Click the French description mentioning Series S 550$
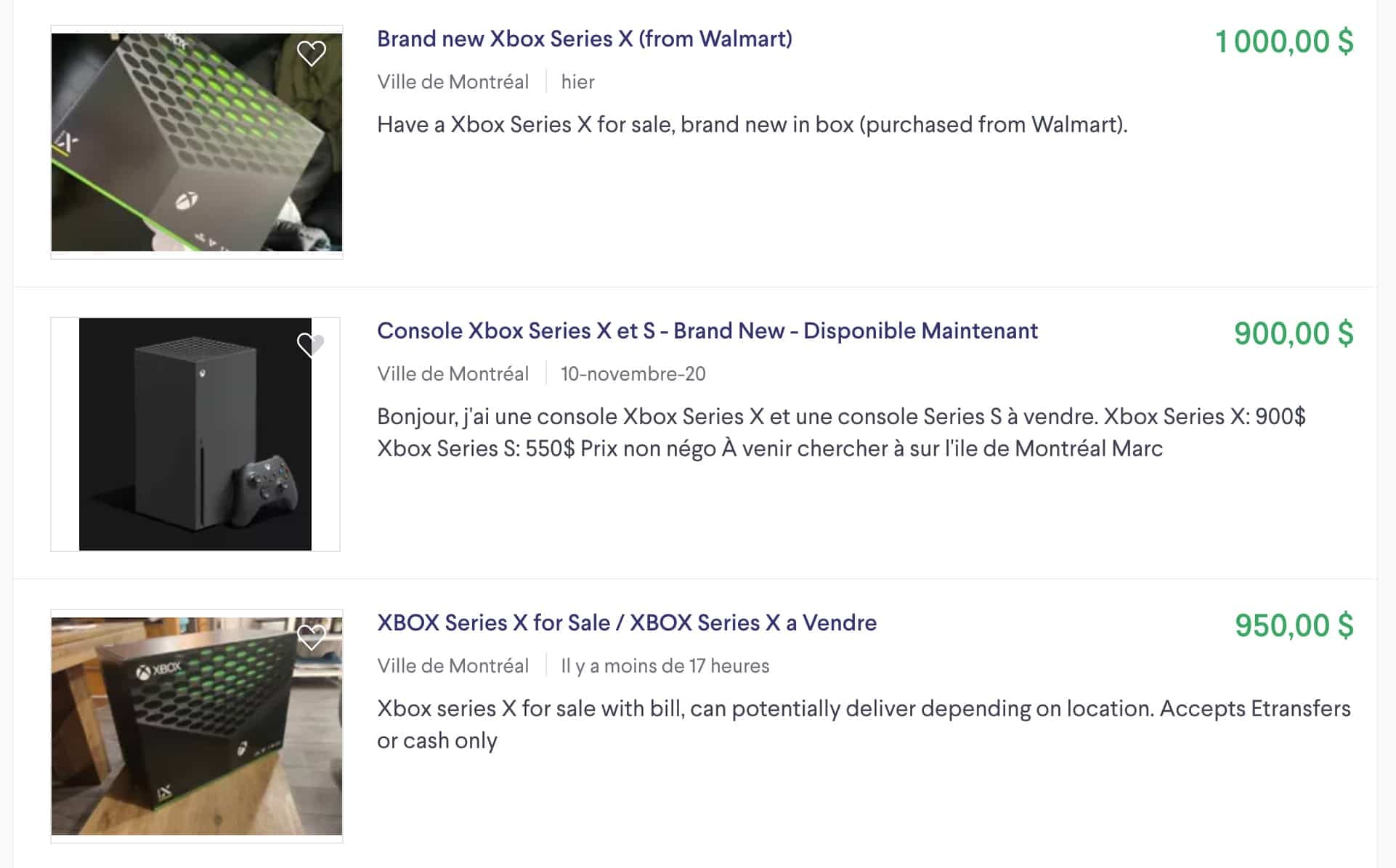Viewport: 1396px width, 868px height. (x=841, y=432)
